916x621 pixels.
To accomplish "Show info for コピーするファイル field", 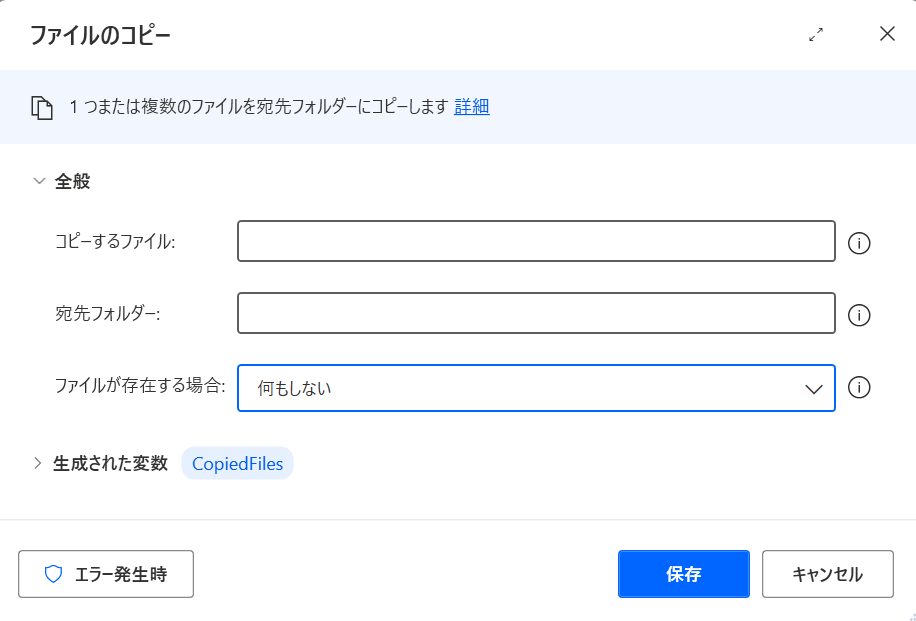I will [x=859, y=242].
